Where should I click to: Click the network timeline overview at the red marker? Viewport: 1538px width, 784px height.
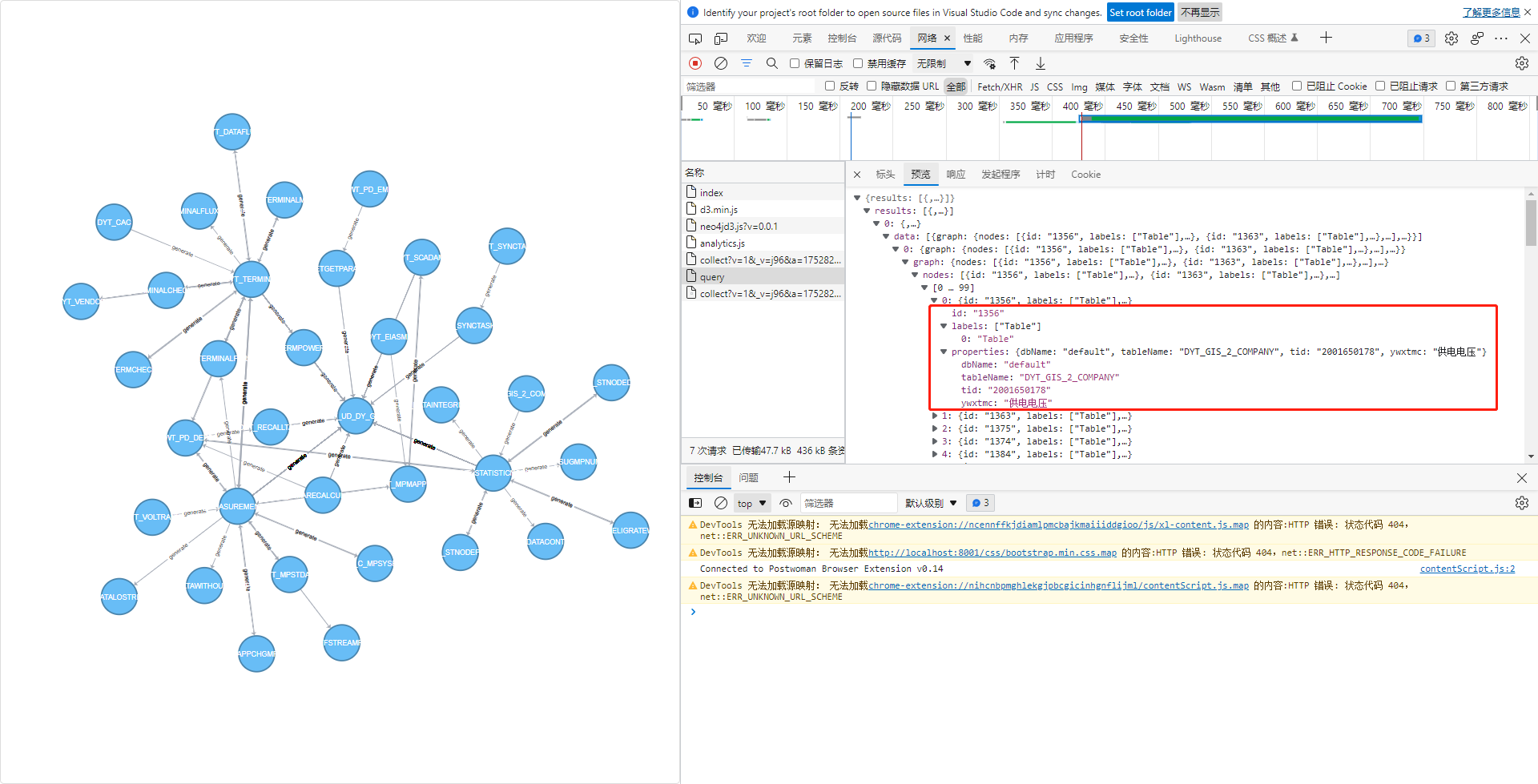click(1081, 136)
